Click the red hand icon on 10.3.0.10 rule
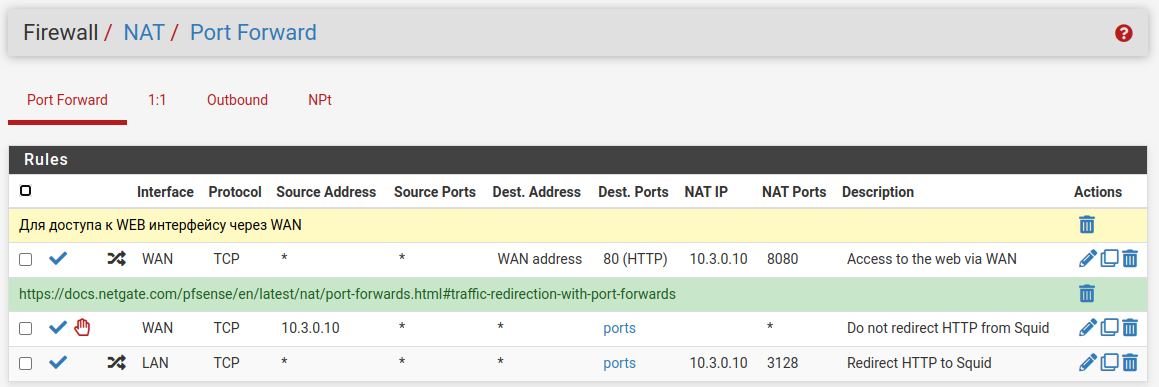1159x387 pixels. 82,327
